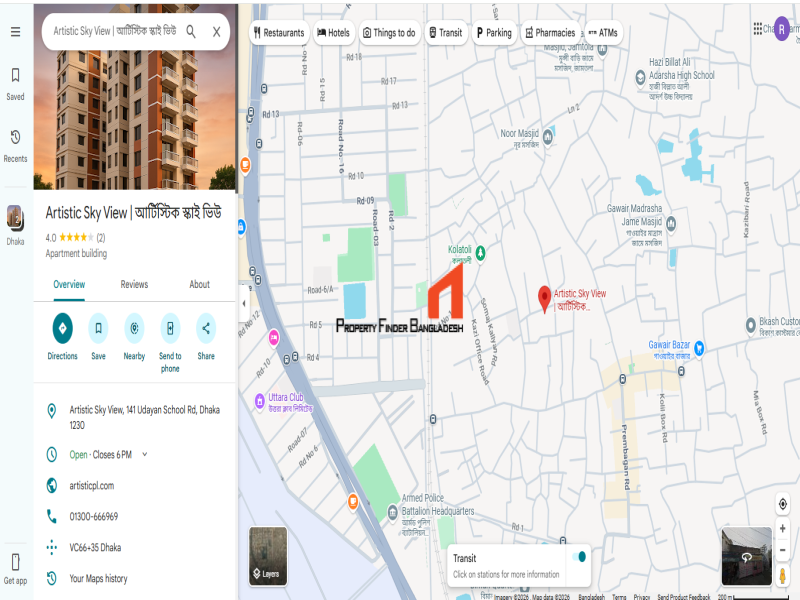Open the artisticpl.com website link

[x=92, y=486]
